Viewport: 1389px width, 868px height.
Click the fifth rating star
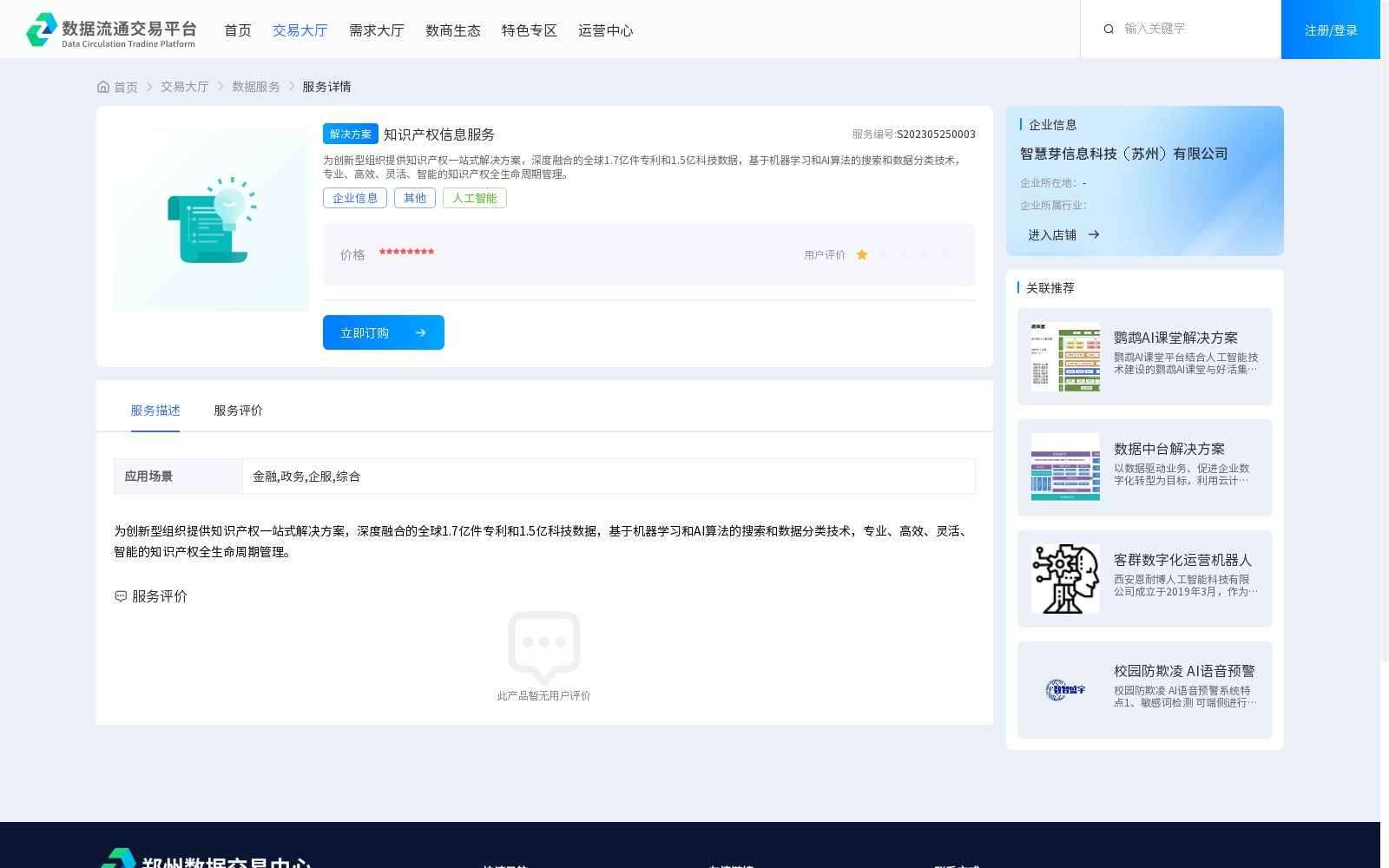(945, 254)
